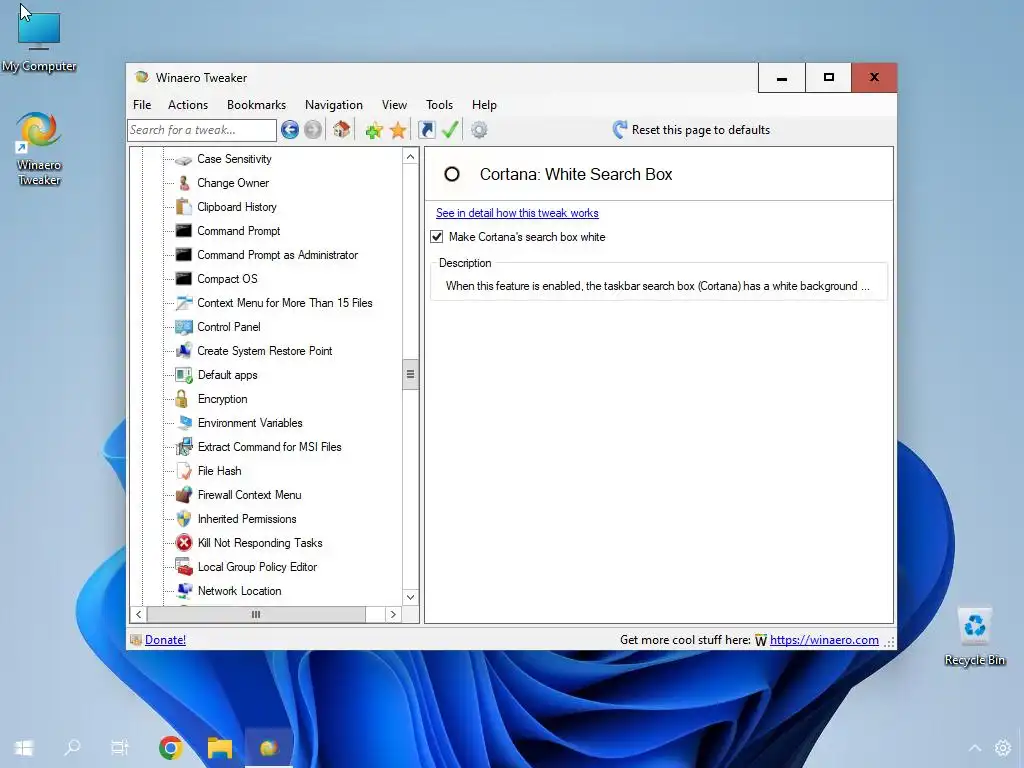Click the green checkmark toolbar icon

click(x=450, y=130)
